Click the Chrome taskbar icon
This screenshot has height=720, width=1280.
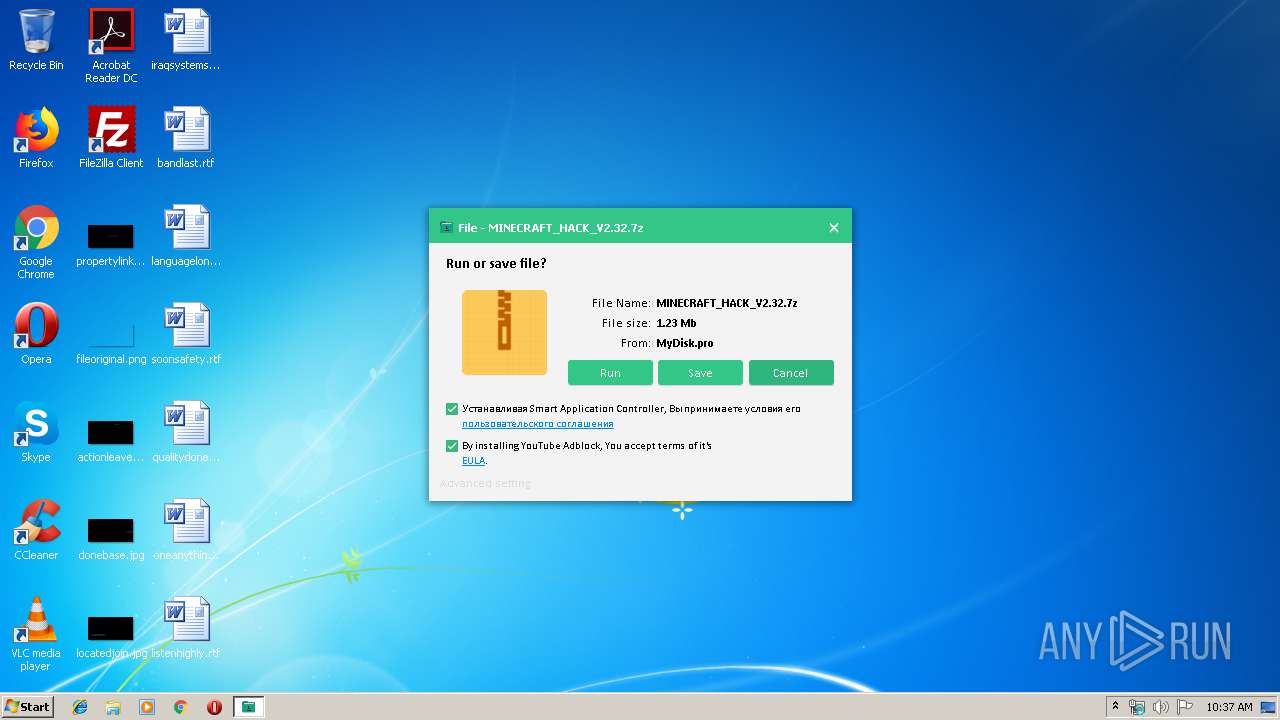pos(181,707)
